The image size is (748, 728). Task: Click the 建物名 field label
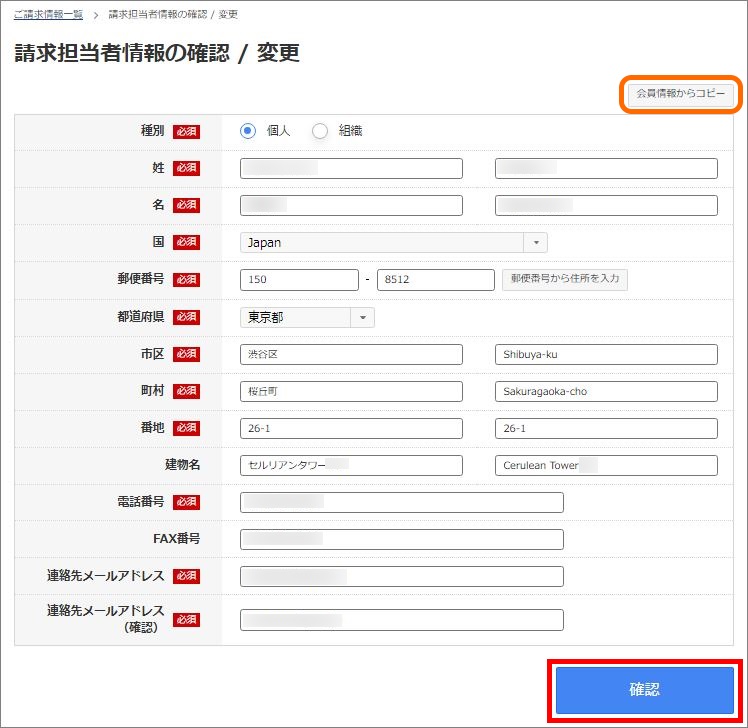(182, 465)
